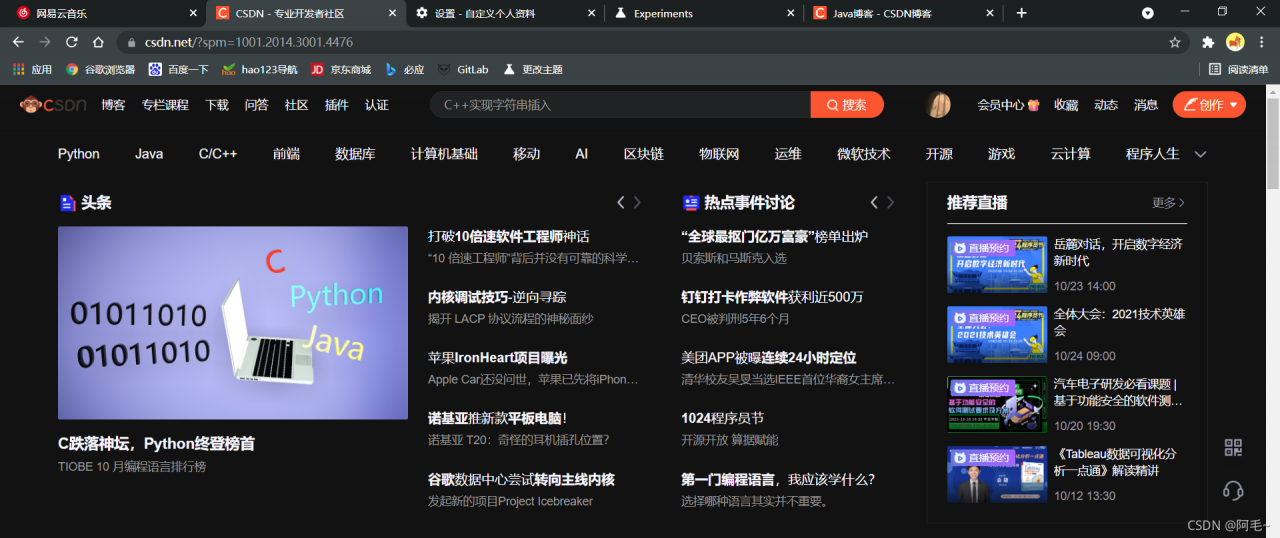This screenshot has width=1280, height=538.
Task: Select the Java category
Action: (149, 154)
